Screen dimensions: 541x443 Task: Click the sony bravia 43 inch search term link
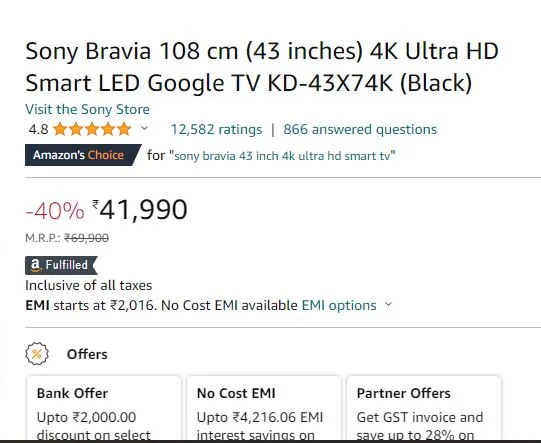tap(282, 156)
